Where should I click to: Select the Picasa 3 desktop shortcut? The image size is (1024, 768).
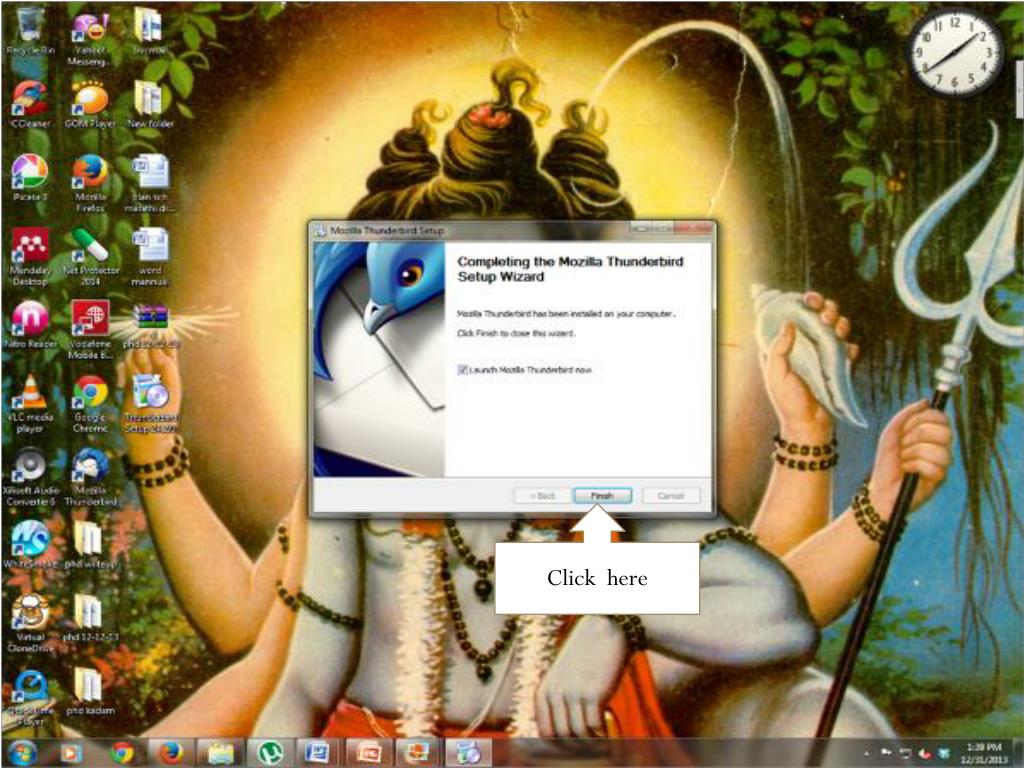tap(30, 178)
